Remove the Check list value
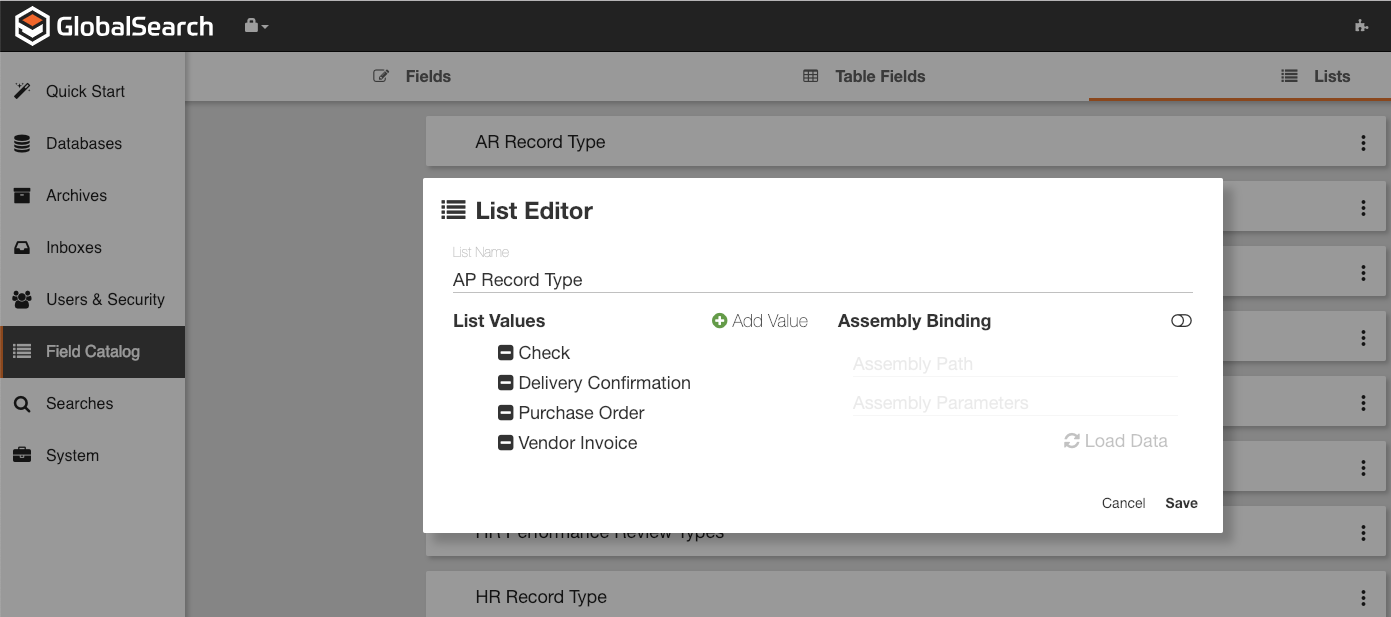1391x617 pixels. coord(505,353)
